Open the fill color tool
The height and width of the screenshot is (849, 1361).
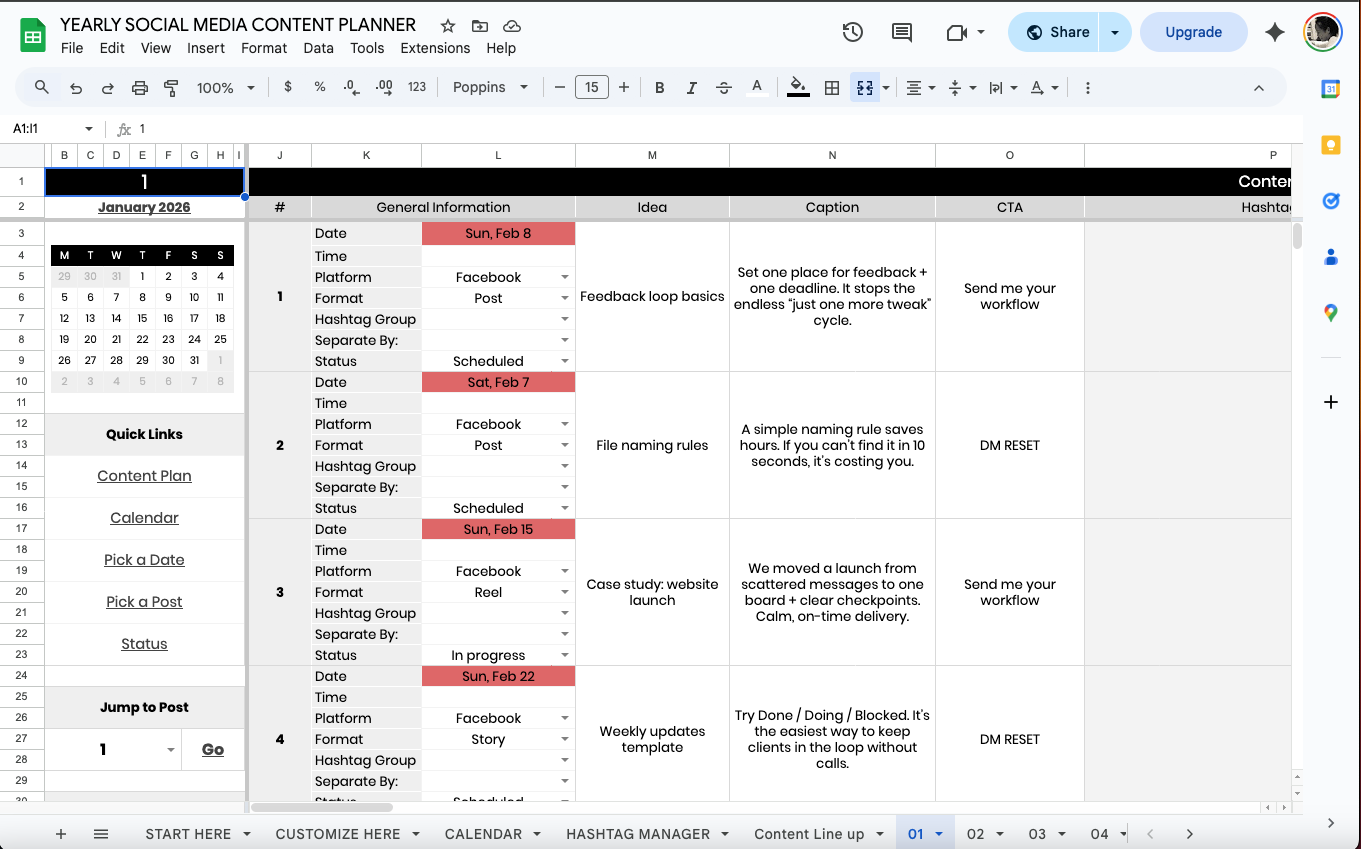[797, 87]
